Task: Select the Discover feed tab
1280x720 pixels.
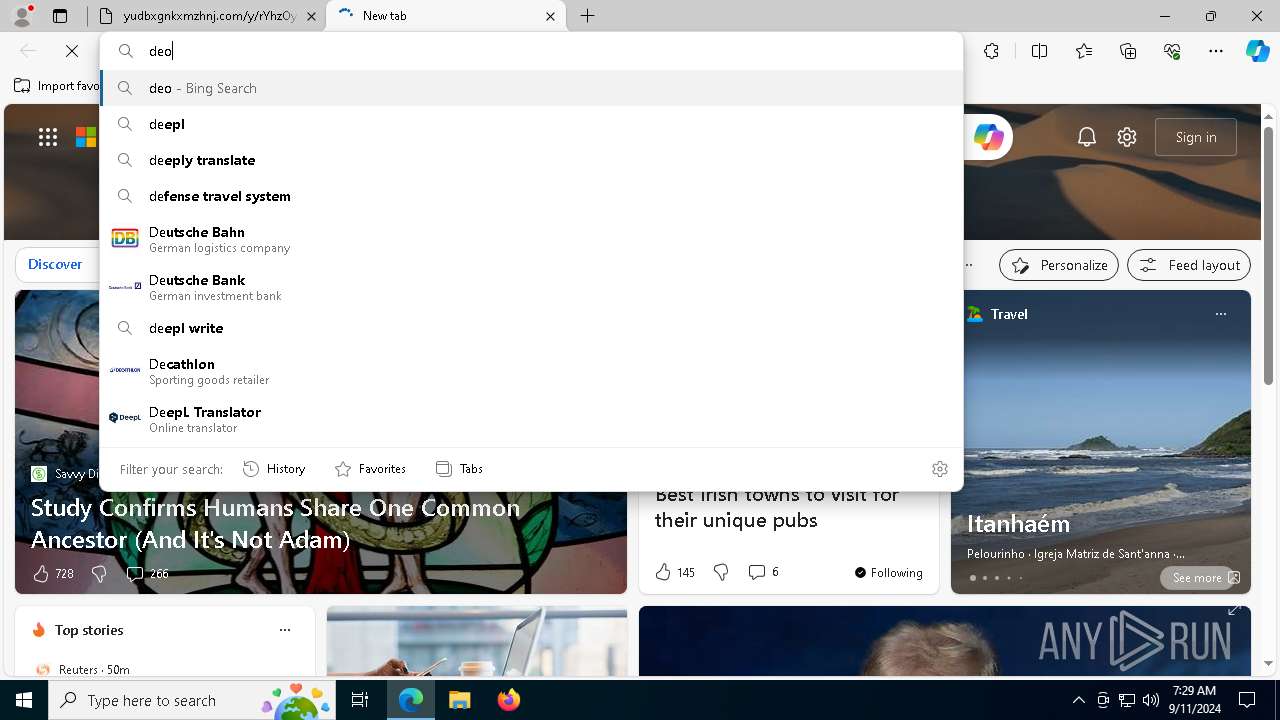Action: pos(55,265)
